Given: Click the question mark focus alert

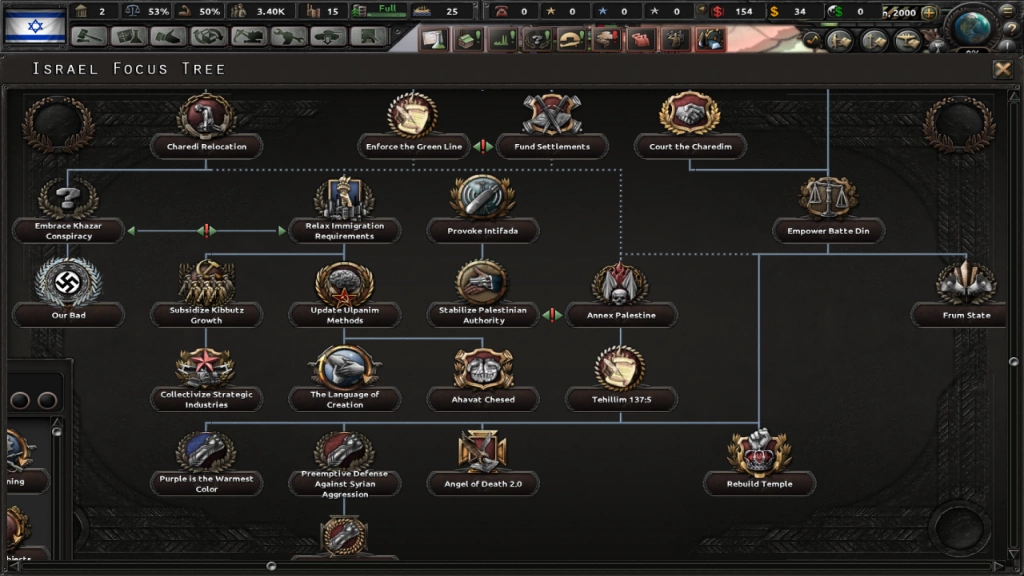Looking at the screenshot, I should click(538, 40).
